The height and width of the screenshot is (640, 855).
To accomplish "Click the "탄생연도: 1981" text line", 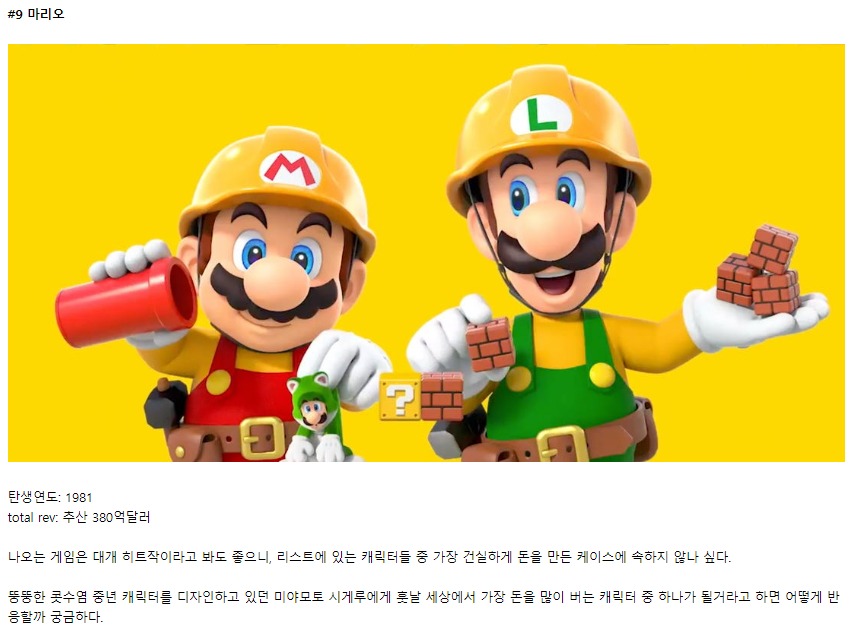I will coord(50,497).
